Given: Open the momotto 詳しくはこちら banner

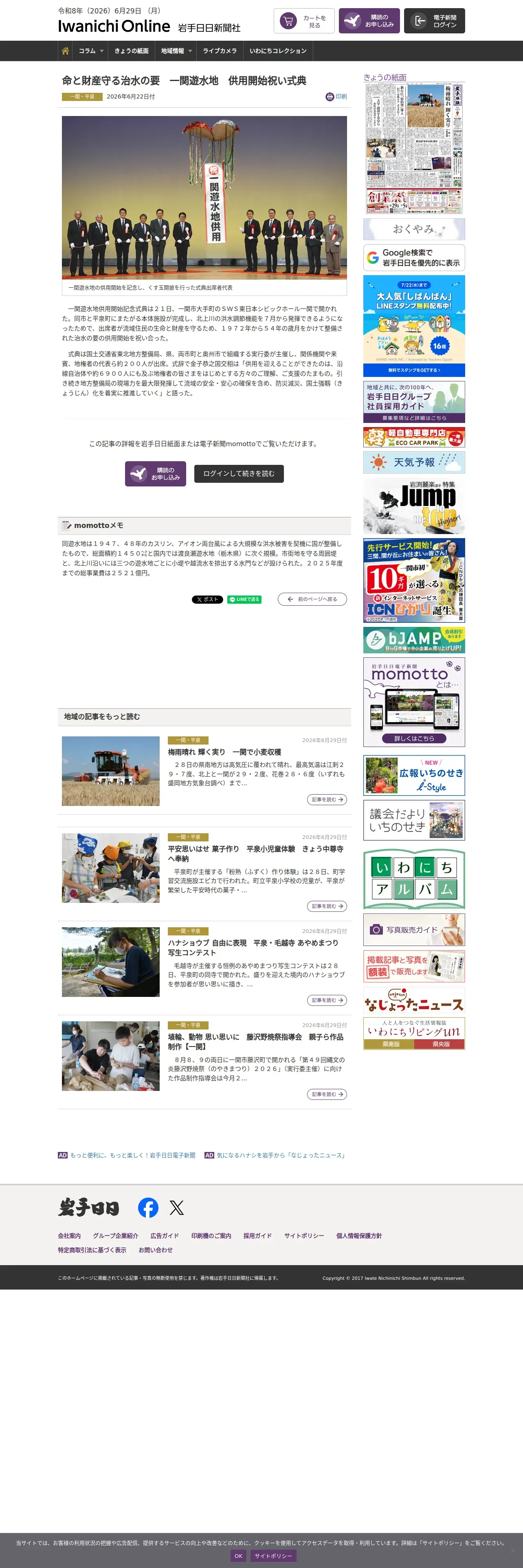Looking at the screenshot, I should [414, 702].
